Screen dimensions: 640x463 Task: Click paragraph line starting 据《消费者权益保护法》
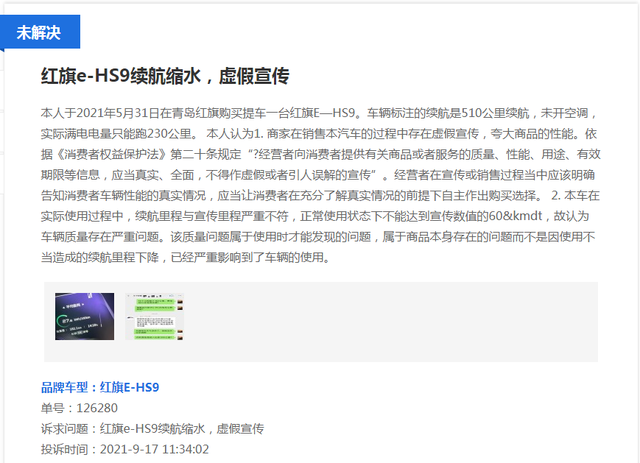(320, 154)
